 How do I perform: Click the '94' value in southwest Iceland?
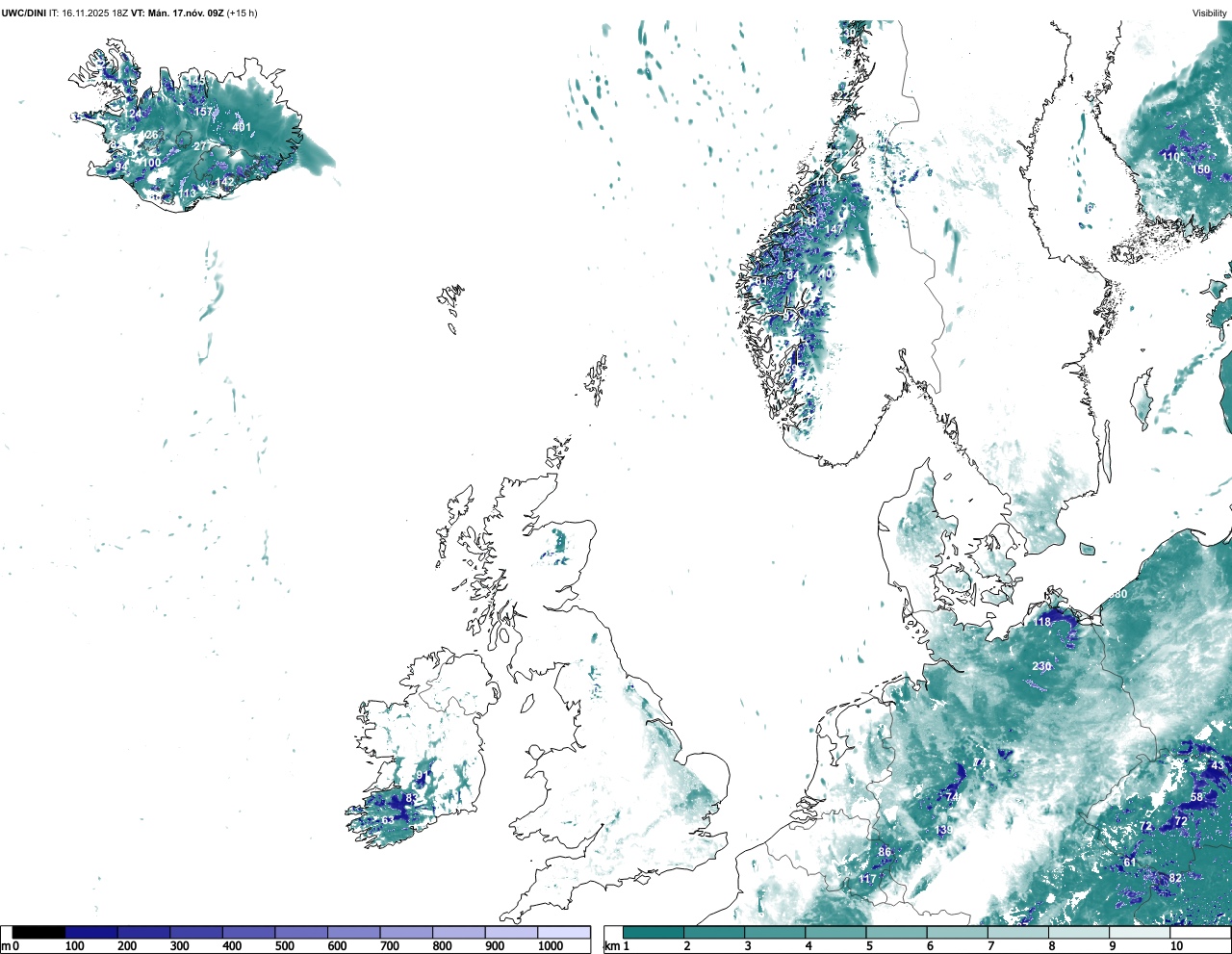121,167
